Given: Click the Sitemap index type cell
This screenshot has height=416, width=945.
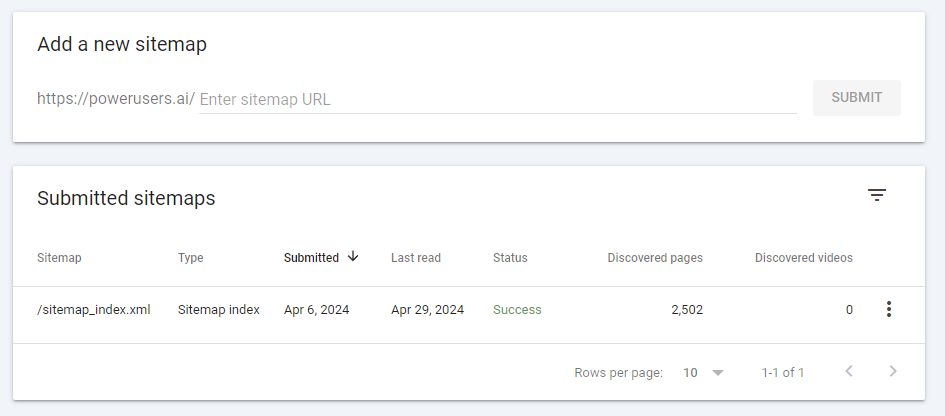Looking at the screenshot, I should point(219,310).
